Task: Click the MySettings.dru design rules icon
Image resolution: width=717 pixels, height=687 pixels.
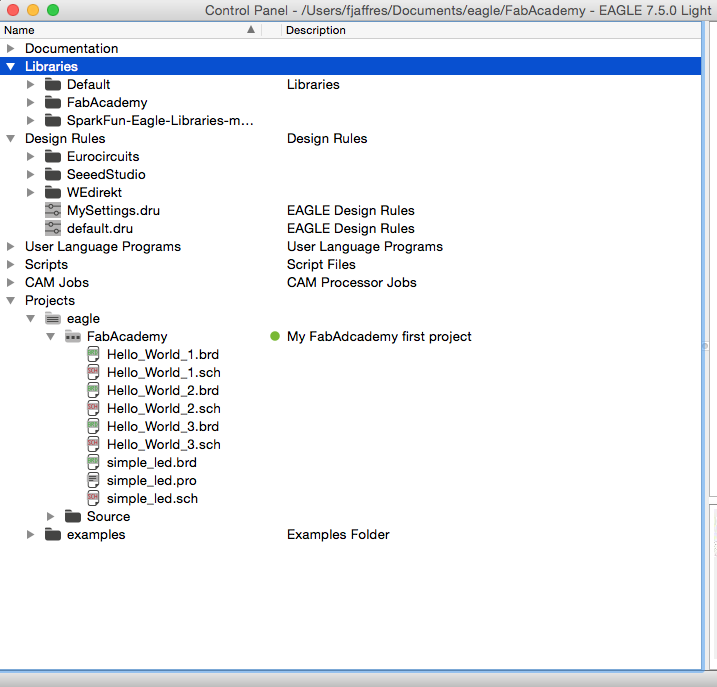Action: click(53, 210)
